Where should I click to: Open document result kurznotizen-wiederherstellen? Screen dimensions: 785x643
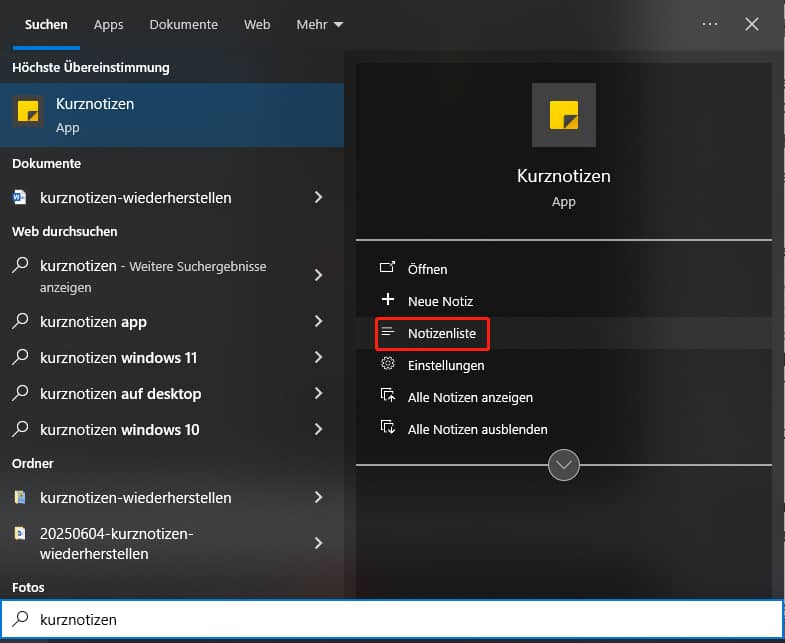pos(172,198)
